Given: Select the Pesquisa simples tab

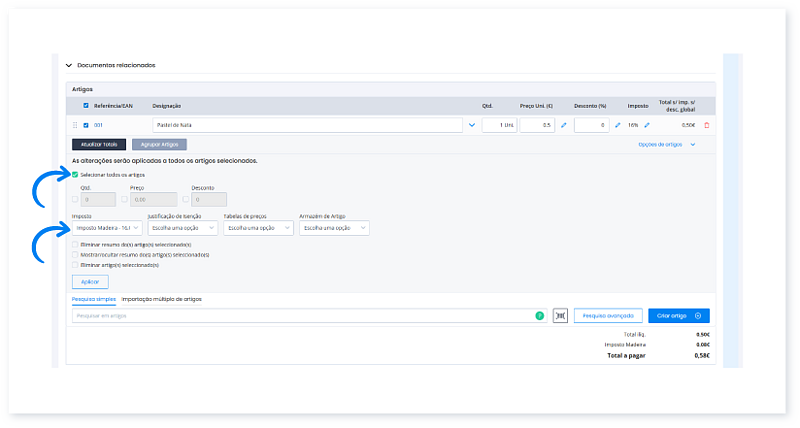Looking at the screenshot, I should tap(93, 299).
